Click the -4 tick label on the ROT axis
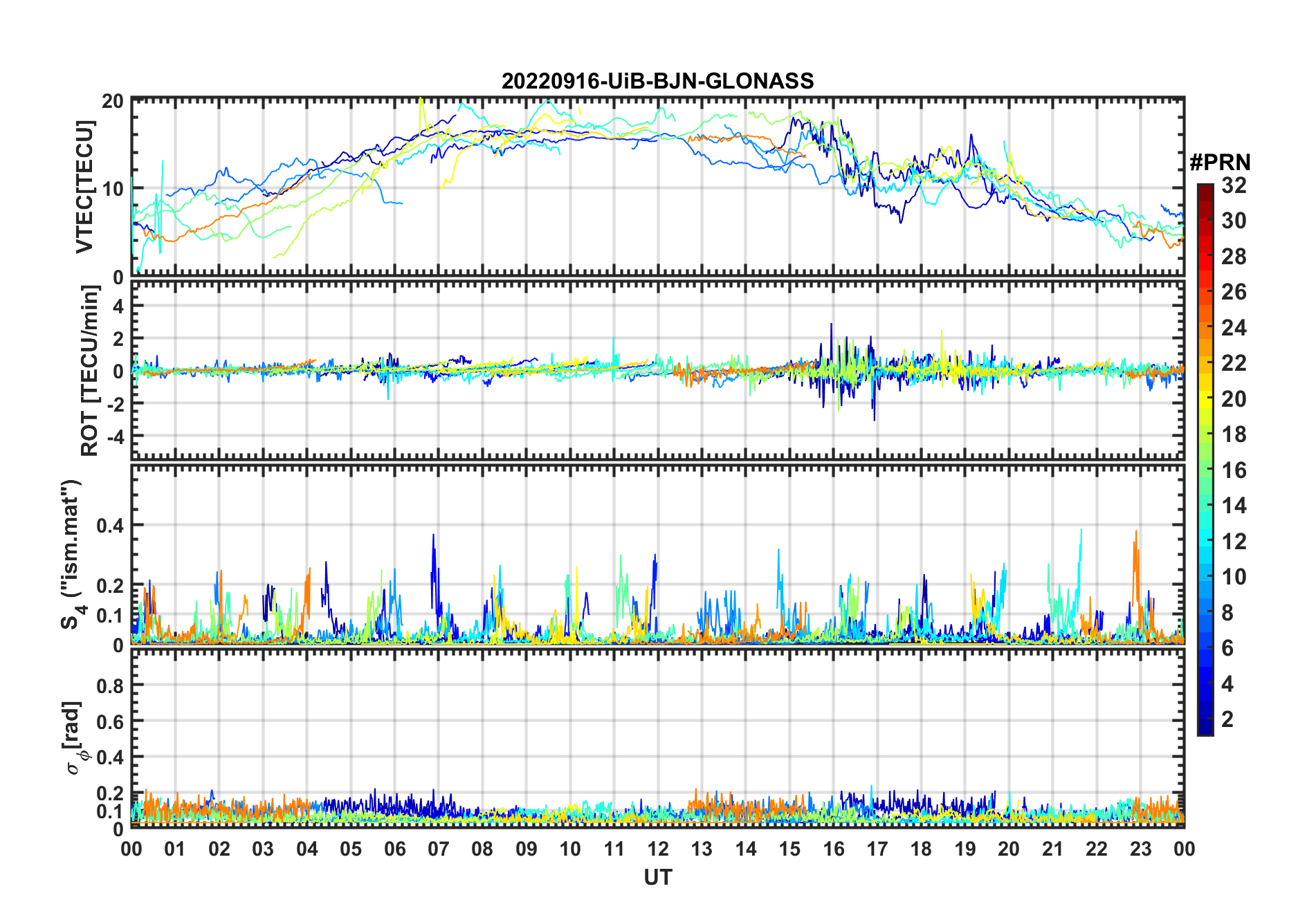Screen dimensions: 1316x920 113,436
